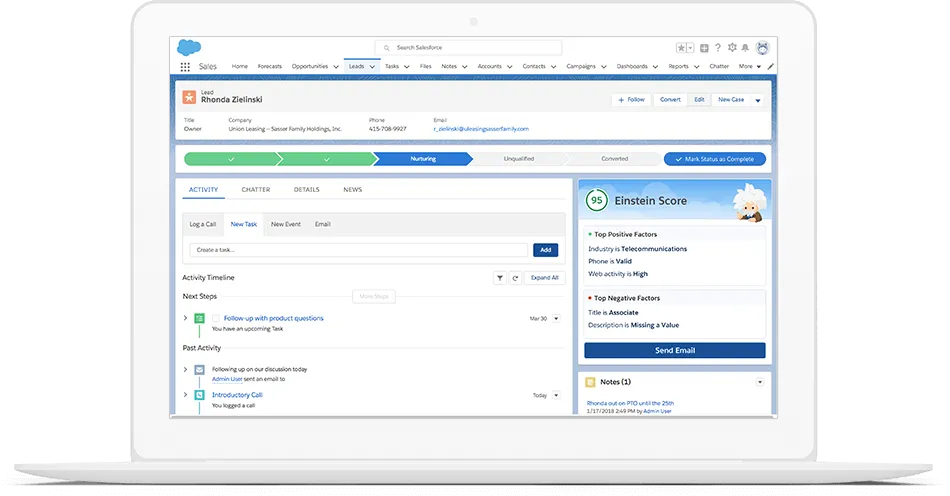The width and height of the screenshot is (950, 496).
Task: Open the Help question mark icon
Action: (718, 47)
